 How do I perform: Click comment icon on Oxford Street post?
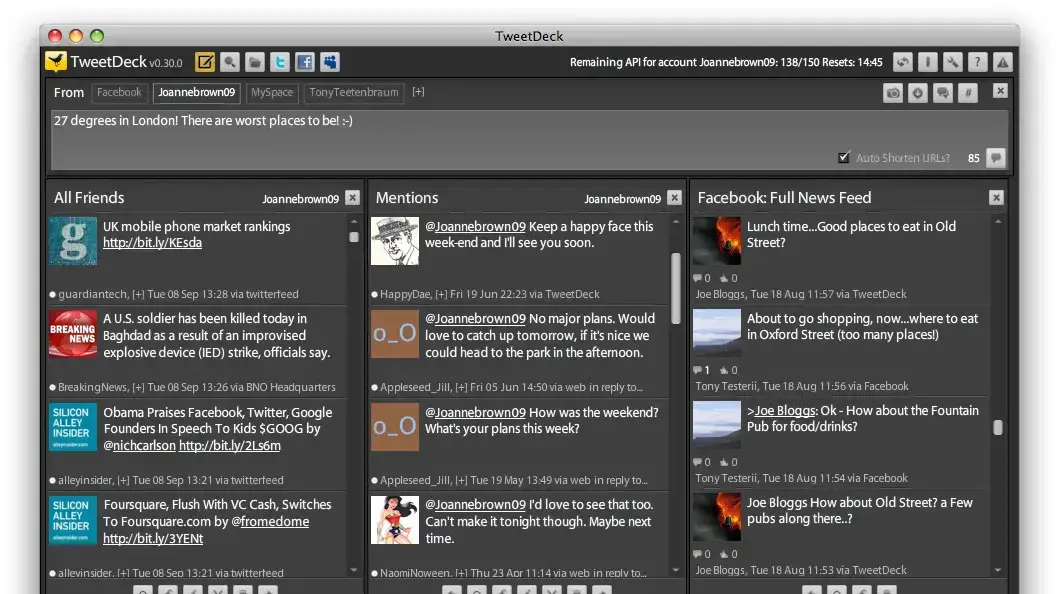point(698,370)
